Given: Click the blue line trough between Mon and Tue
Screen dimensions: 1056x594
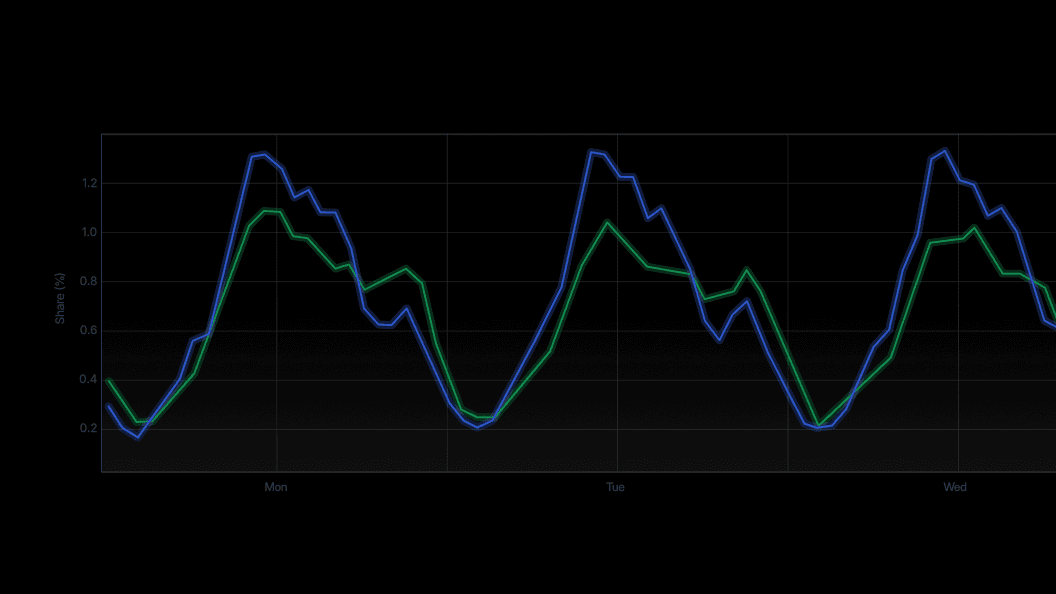Looking at the screenshot, I should [x=477, y=427].
